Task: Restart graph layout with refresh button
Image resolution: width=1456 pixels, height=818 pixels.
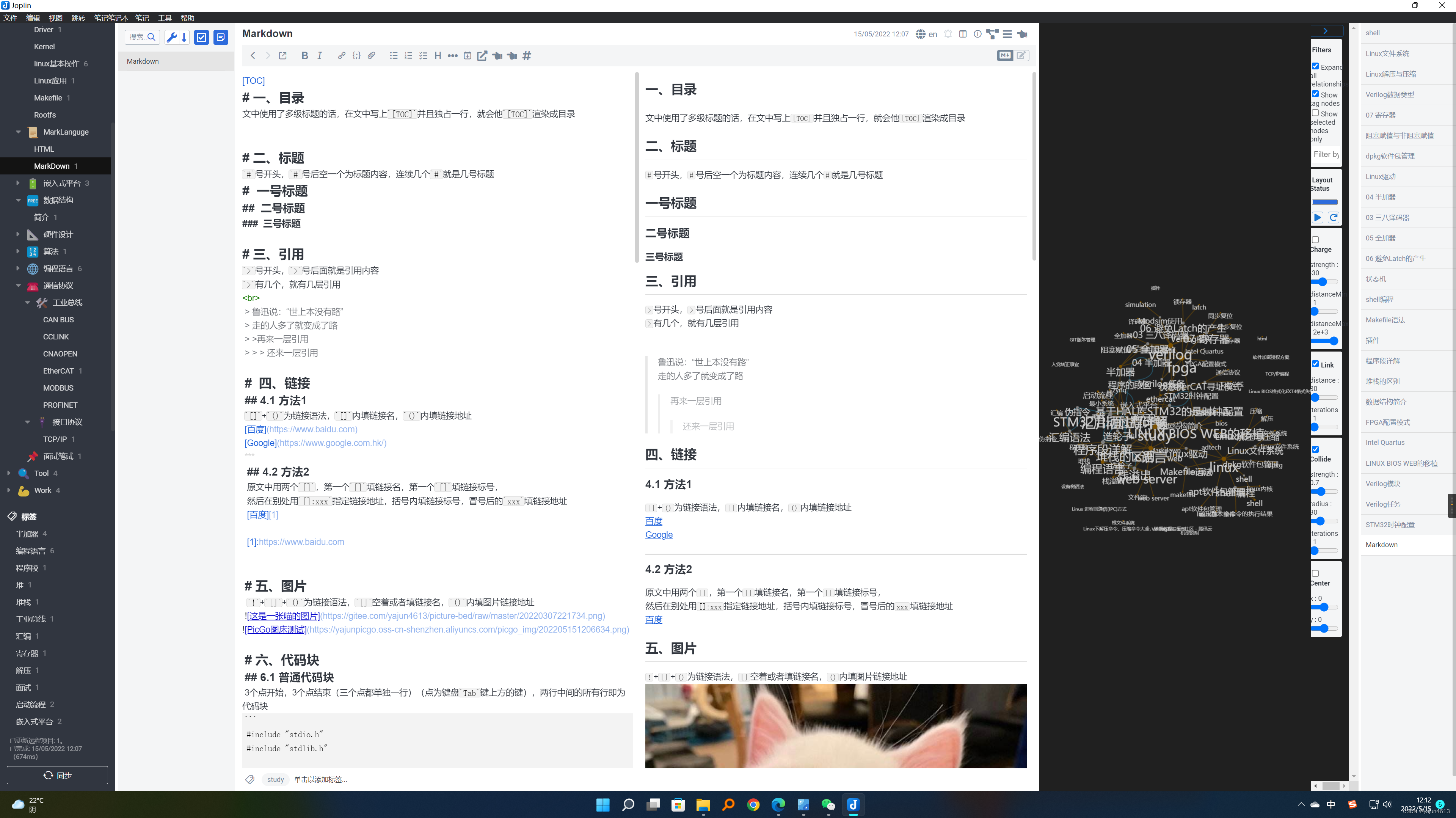Action: 1334,217
